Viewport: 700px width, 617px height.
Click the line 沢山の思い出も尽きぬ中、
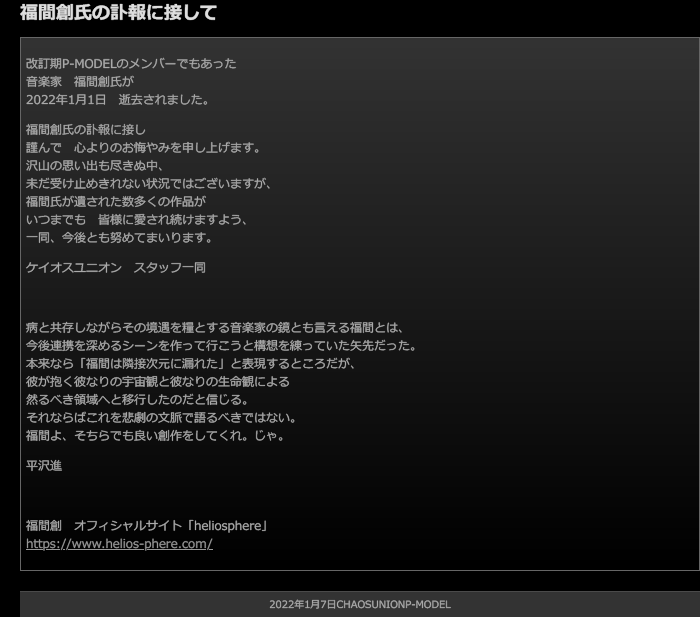95,166
